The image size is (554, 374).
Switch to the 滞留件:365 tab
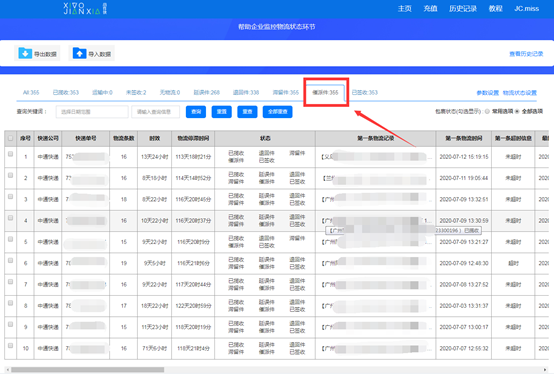286,93
